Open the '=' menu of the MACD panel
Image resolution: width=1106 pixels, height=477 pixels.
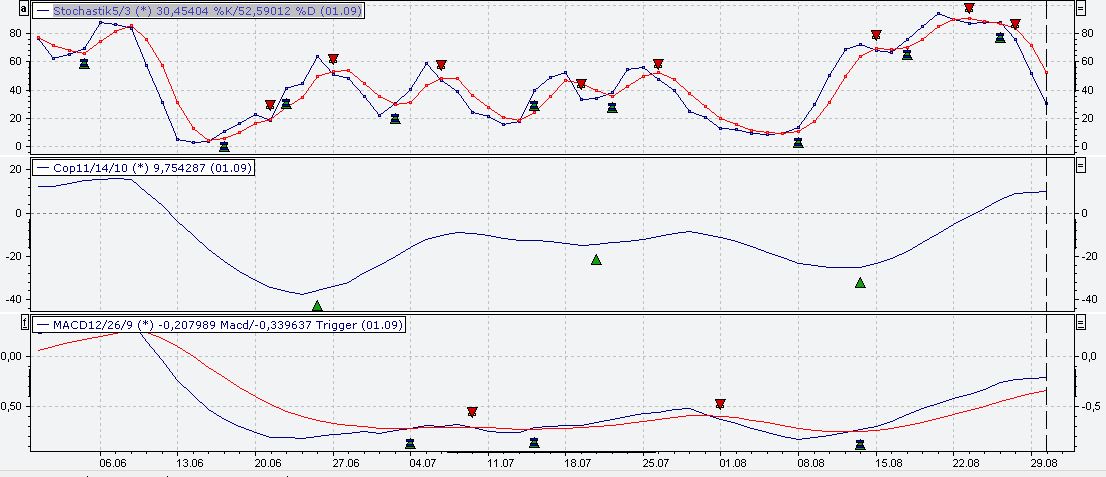(x=1080, y=323)
